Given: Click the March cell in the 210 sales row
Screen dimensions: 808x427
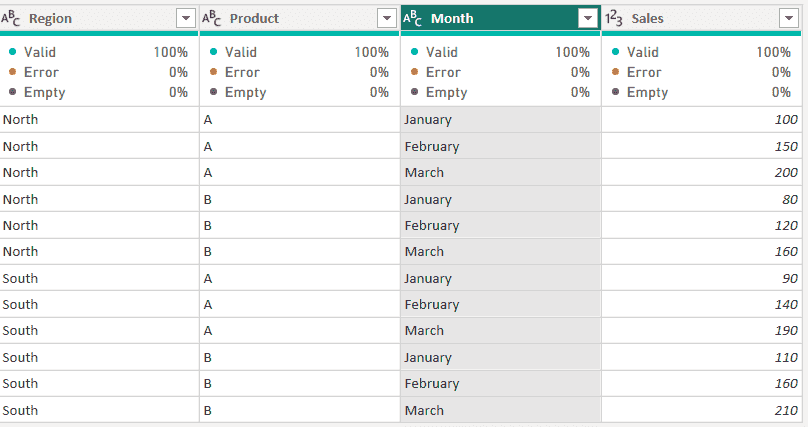Looking at the screenshot, I should [500, 411].
